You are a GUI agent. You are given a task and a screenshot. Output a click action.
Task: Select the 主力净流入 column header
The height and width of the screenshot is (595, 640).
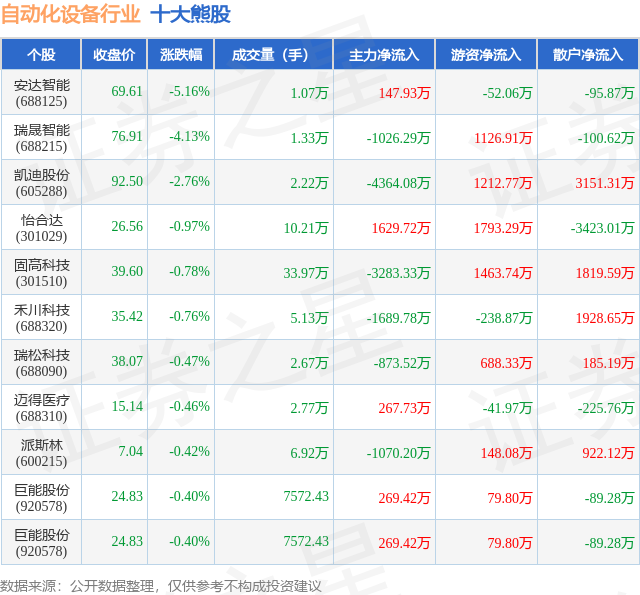coord(384,55)
